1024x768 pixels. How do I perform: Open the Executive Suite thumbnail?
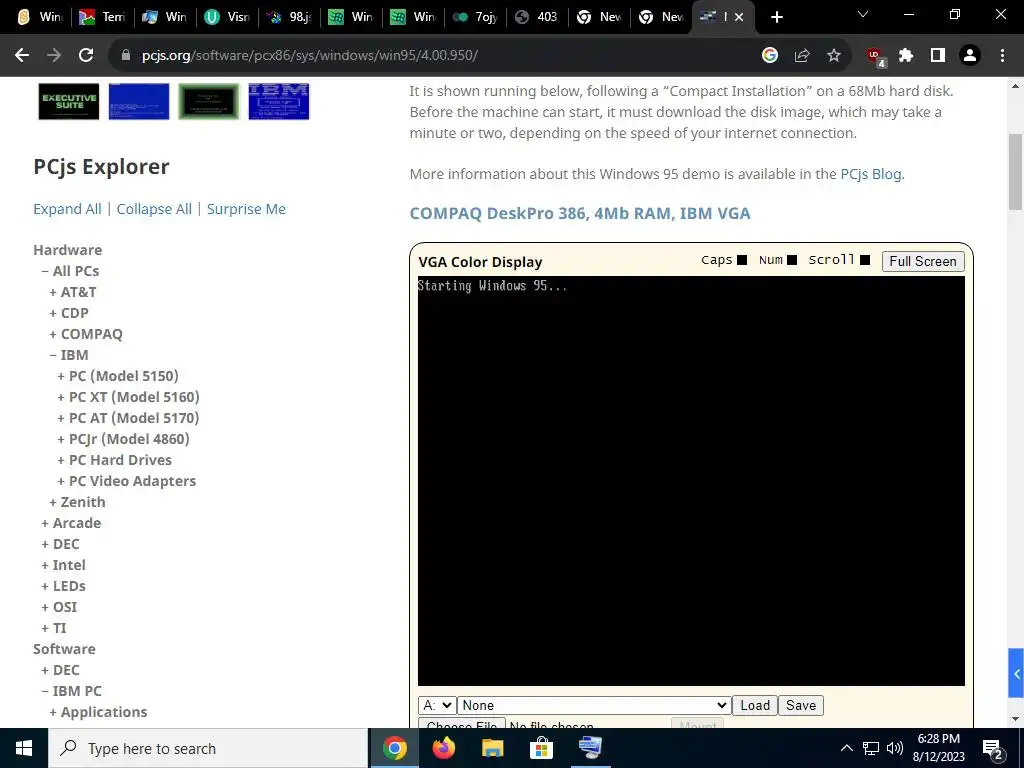[x=69, y=101]
